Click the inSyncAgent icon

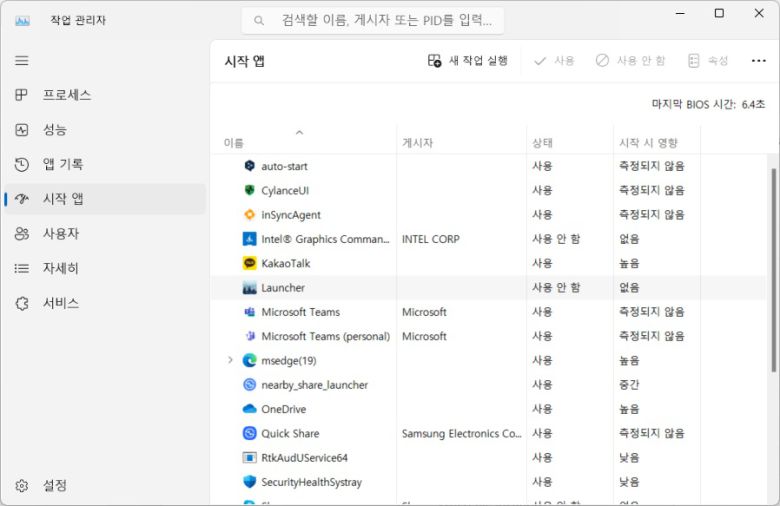pos(250,214)
